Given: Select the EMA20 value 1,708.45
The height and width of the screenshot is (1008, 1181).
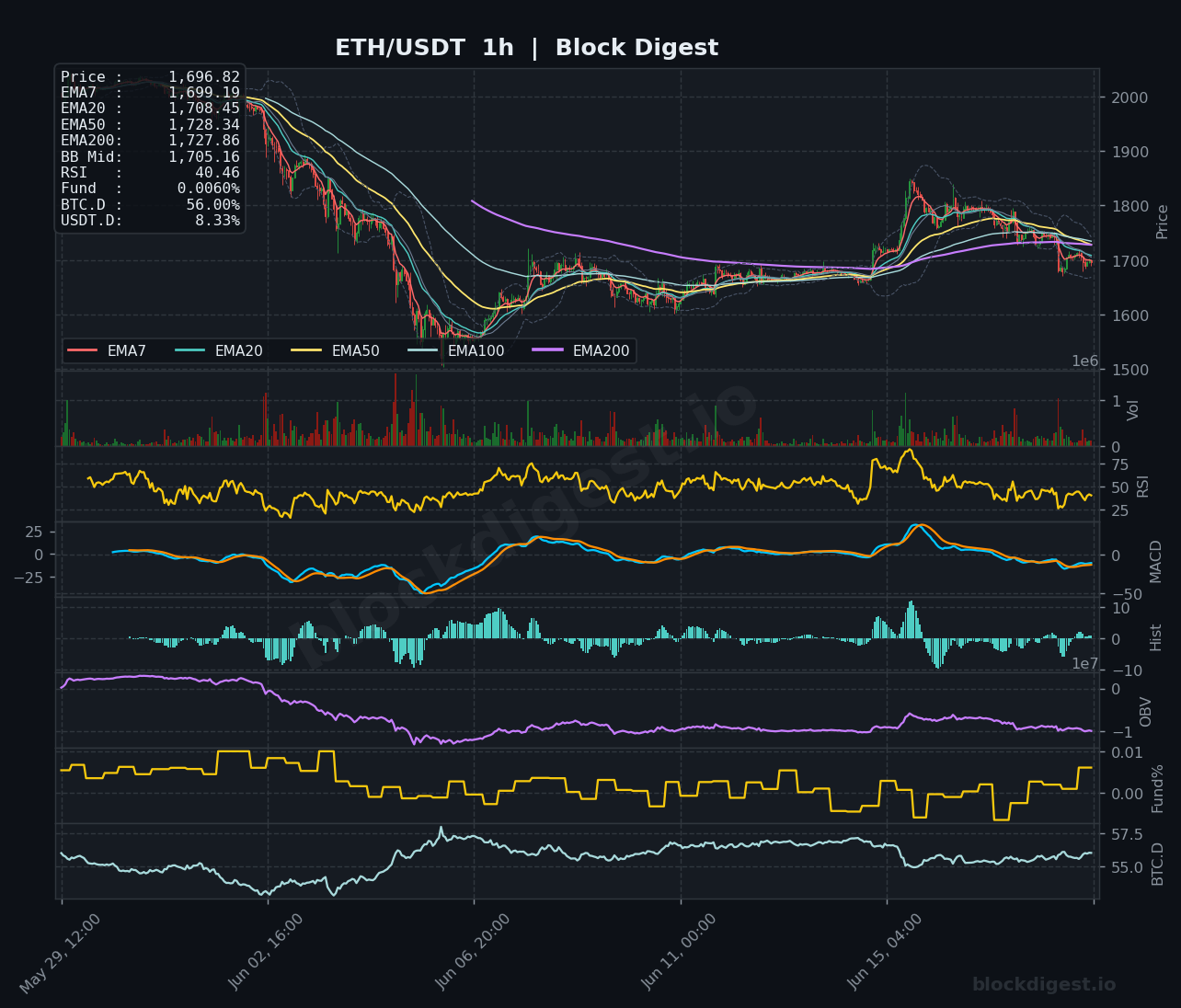Looking at the screenshot, I should [x=204, y=109].
